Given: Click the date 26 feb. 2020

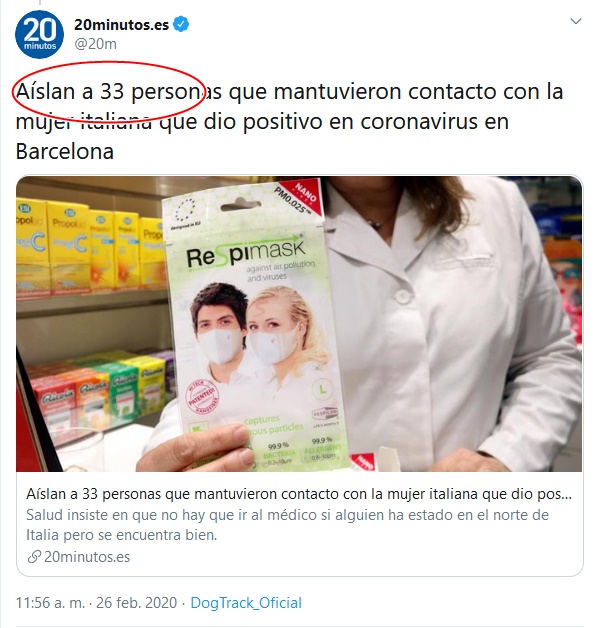Looking at the screenshot, I should 136,603.
